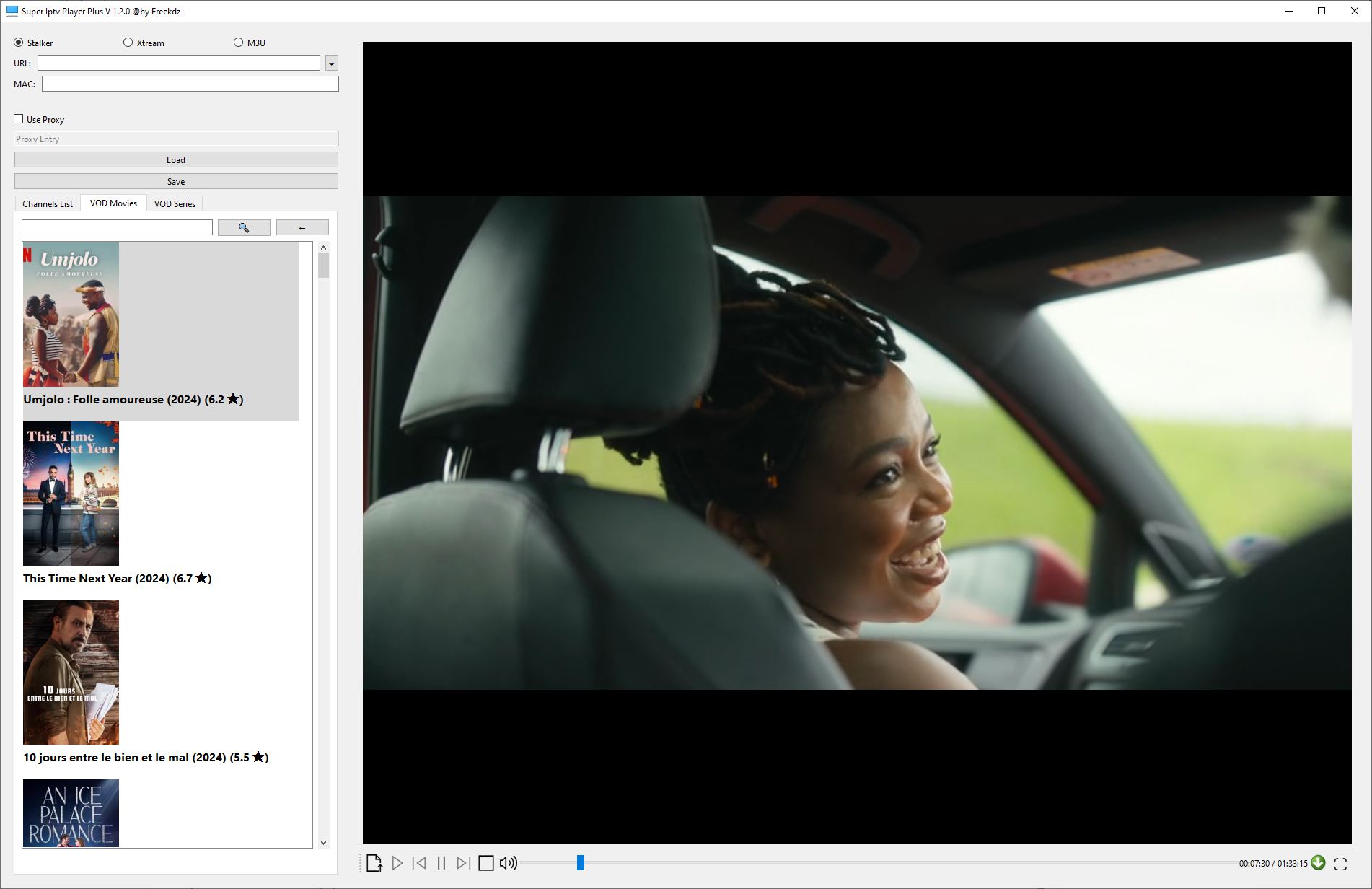Select An Ice Palace Romance poster

(x=71, y=813)
